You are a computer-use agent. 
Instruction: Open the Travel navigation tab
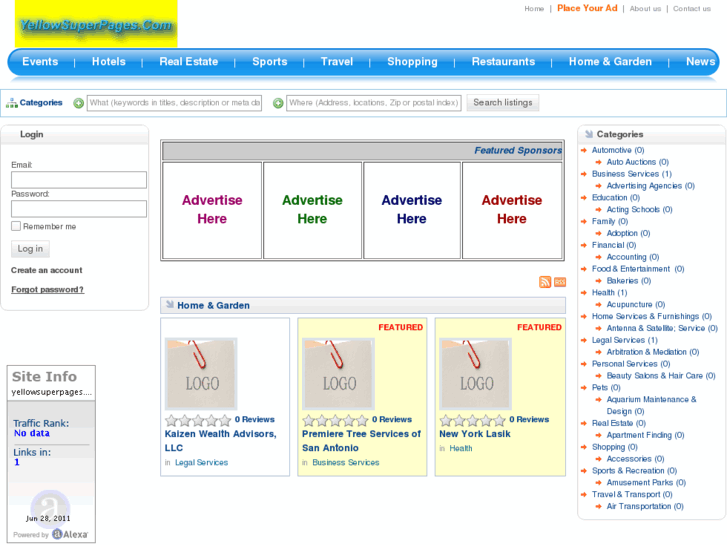pyautogui.click(x=337, y=62)
